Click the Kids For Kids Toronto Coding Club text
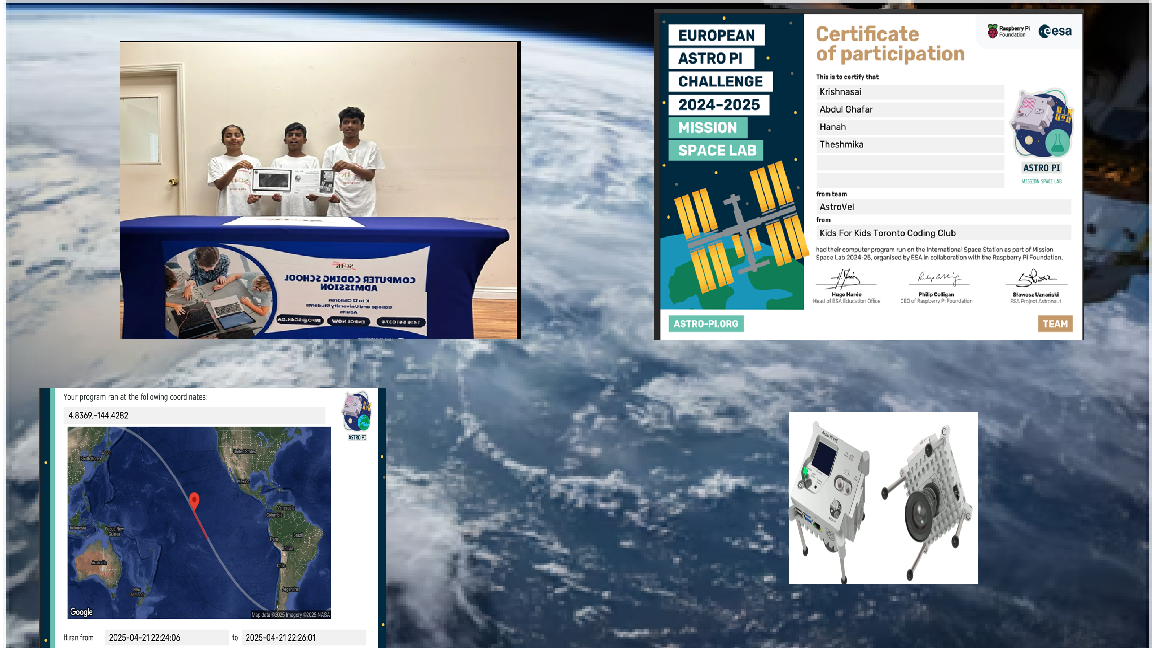The height and width of the screenshot is (648, 1152). pos(888,233)
